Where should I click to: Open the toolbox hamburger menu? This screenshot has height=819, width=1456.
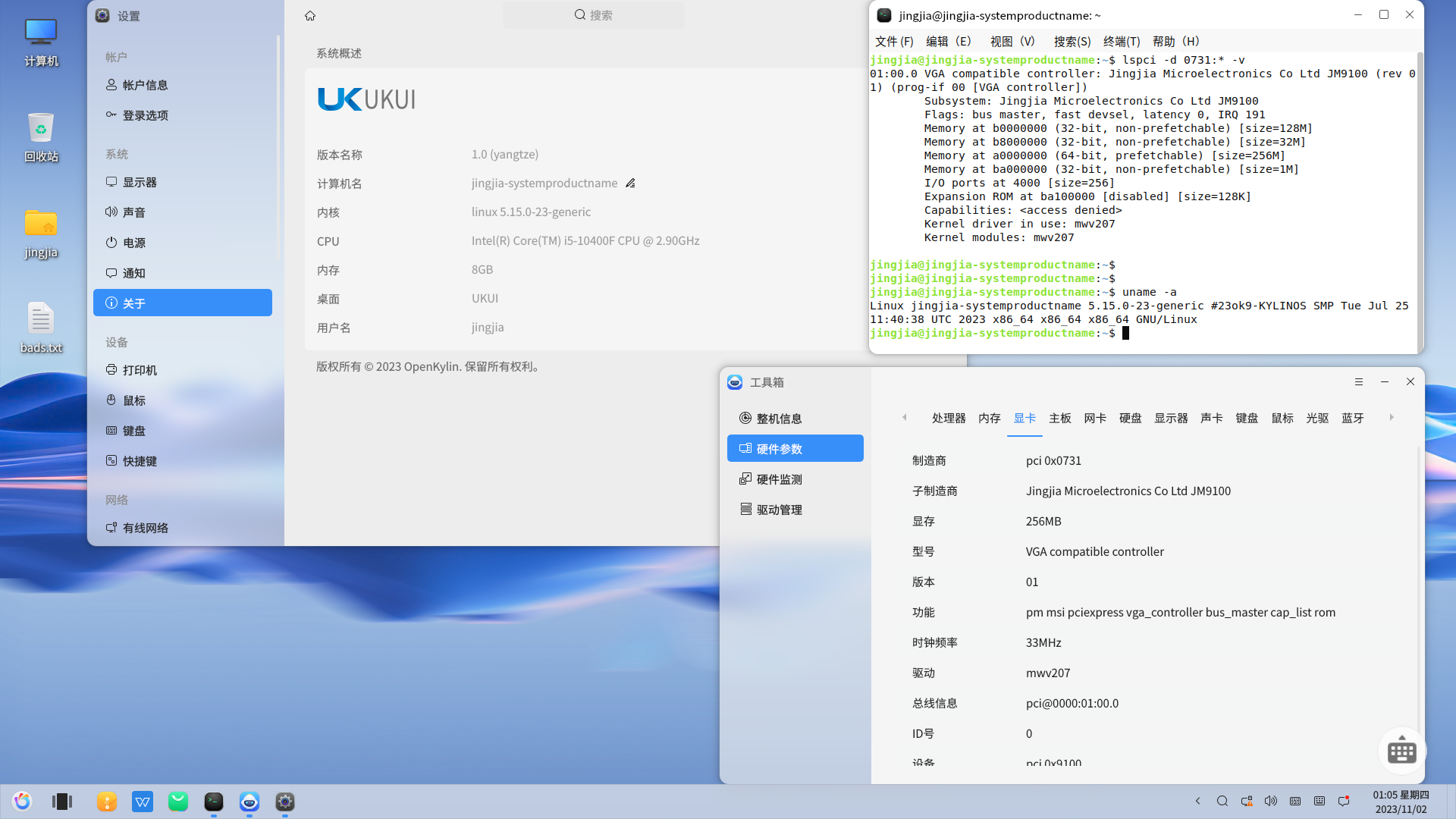[x=1359, y=382]
